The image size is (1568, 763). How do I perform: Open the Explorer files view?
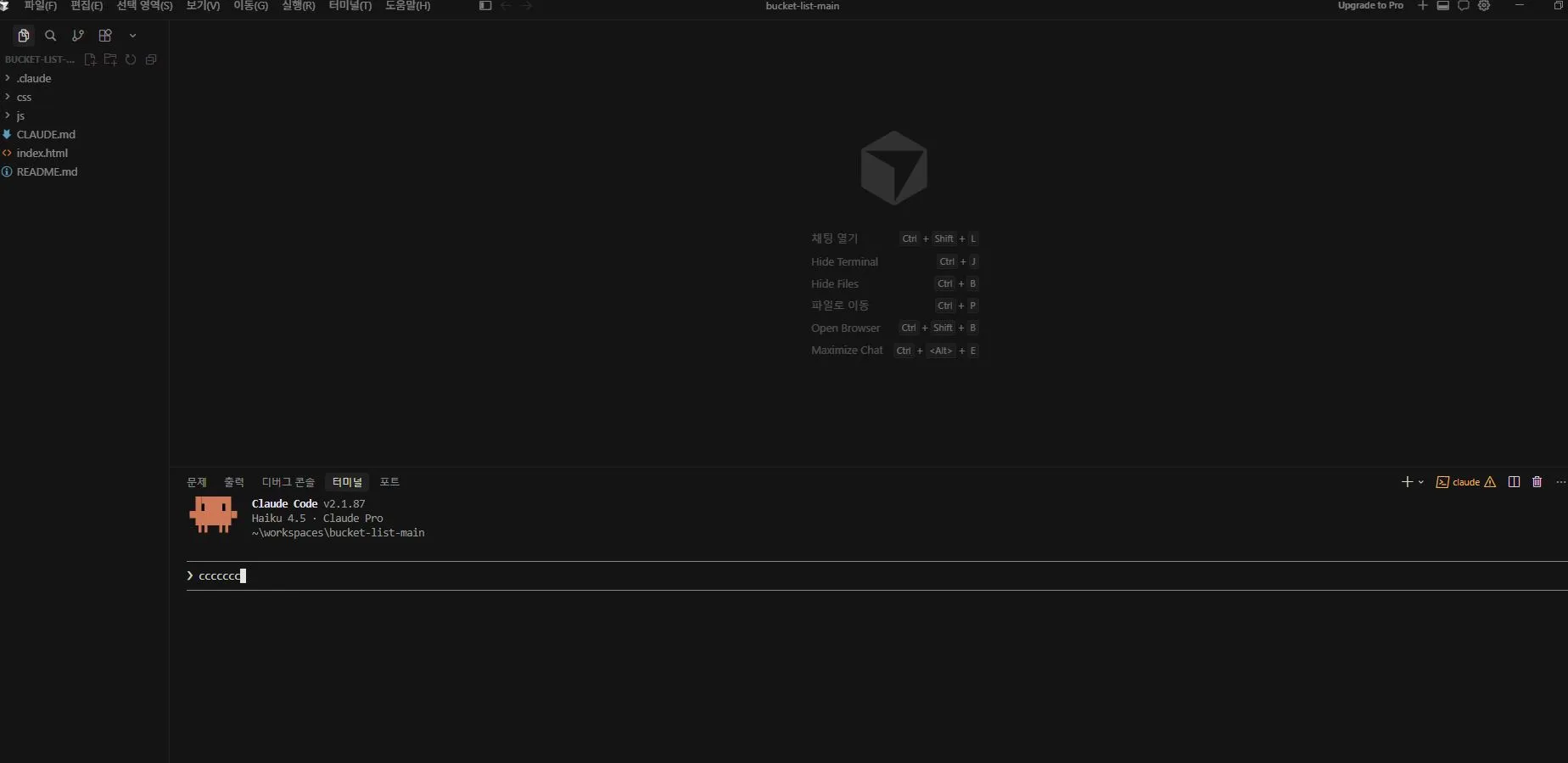tap(24, 36)
